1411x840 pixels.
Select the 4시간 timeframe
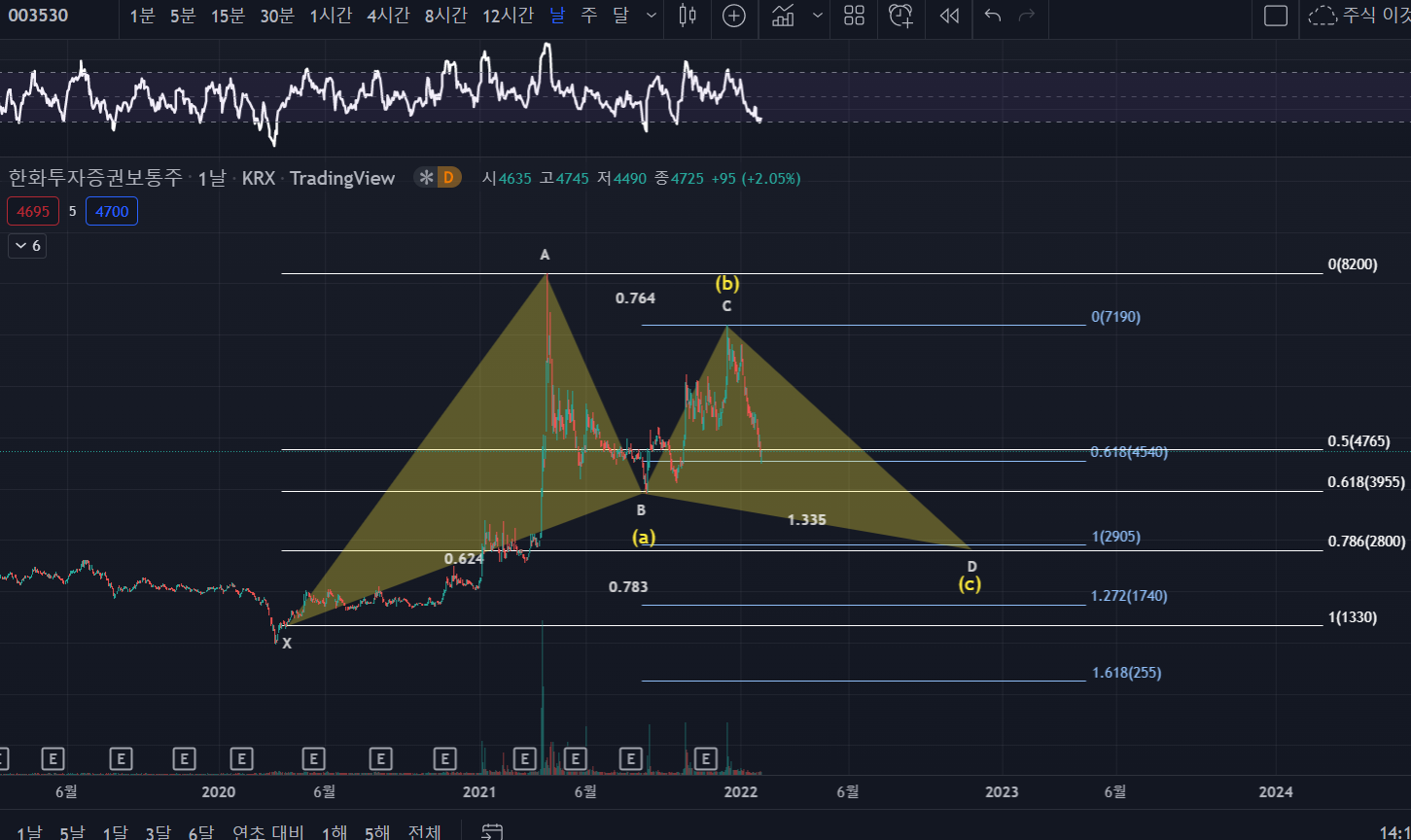389,16
